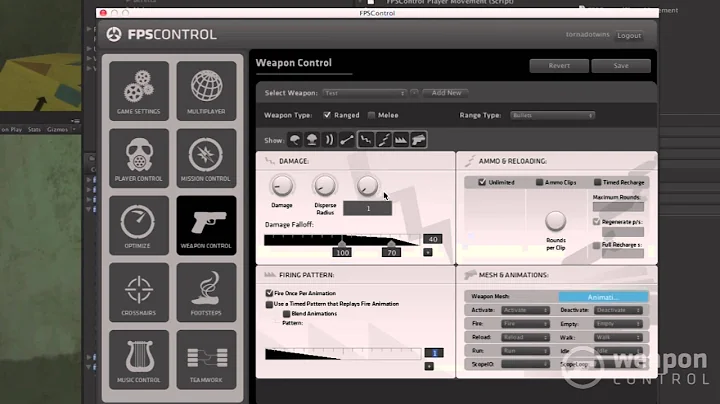Click the third knob in the Damage section
This screenshot has width=720, height=404.
pyautogui.click(x=367, y=186)
